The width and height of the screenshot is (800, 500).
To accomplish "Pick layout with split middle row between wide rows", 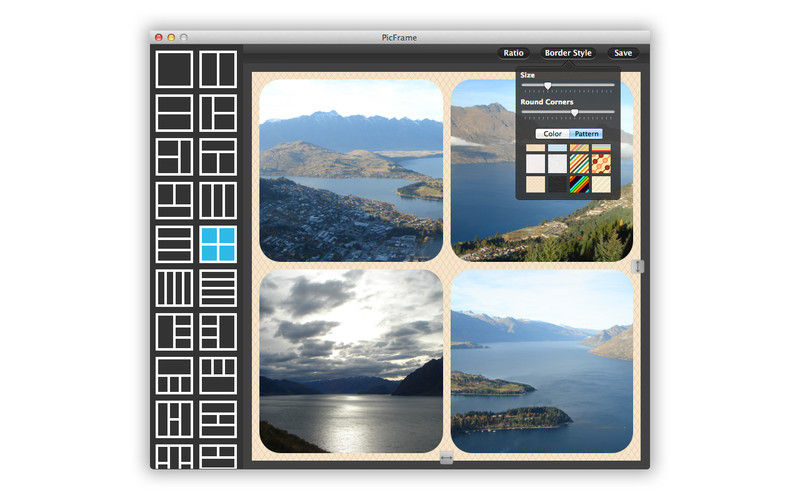I will pyautogui.click(x=218, y=420).
